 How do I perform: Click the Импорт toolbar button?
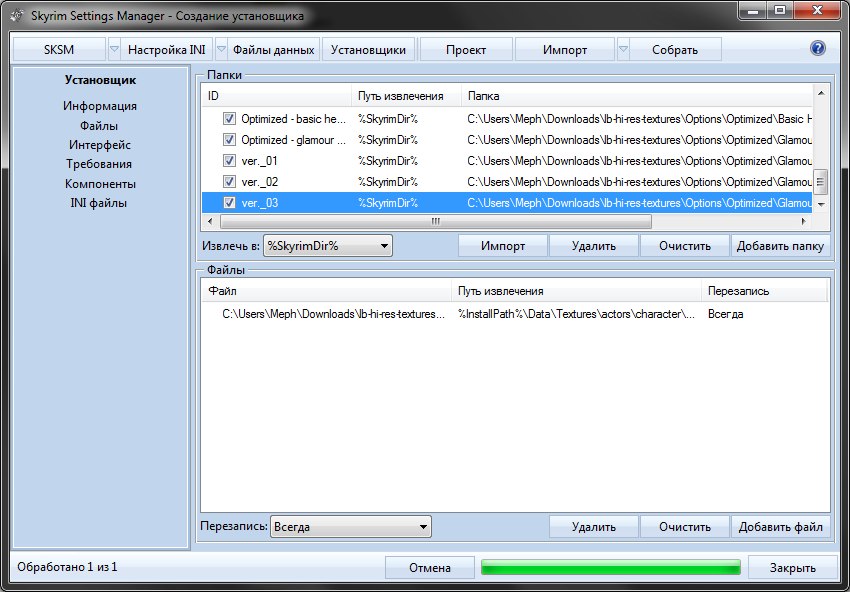pos(565,49)
